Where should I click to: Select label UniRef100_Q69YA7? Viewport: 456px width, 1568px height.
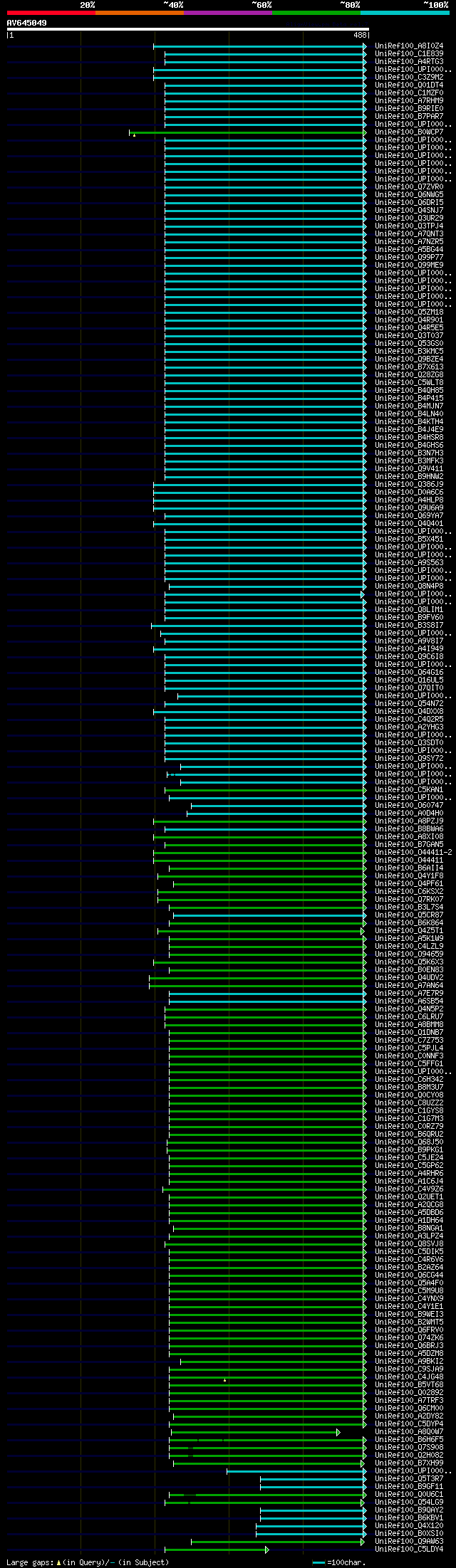point(409,515)
